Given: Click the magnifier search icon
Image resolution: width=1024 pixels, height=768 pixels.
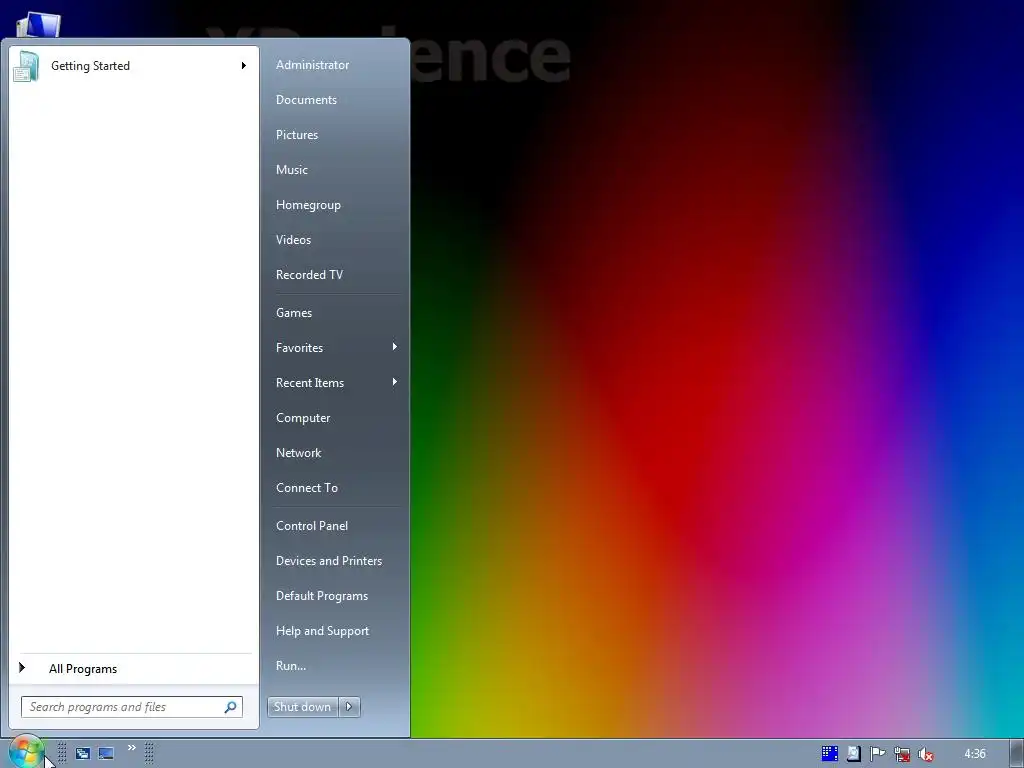Looking at the screenshot, I should pyautogui.click(x=230, y=707).
